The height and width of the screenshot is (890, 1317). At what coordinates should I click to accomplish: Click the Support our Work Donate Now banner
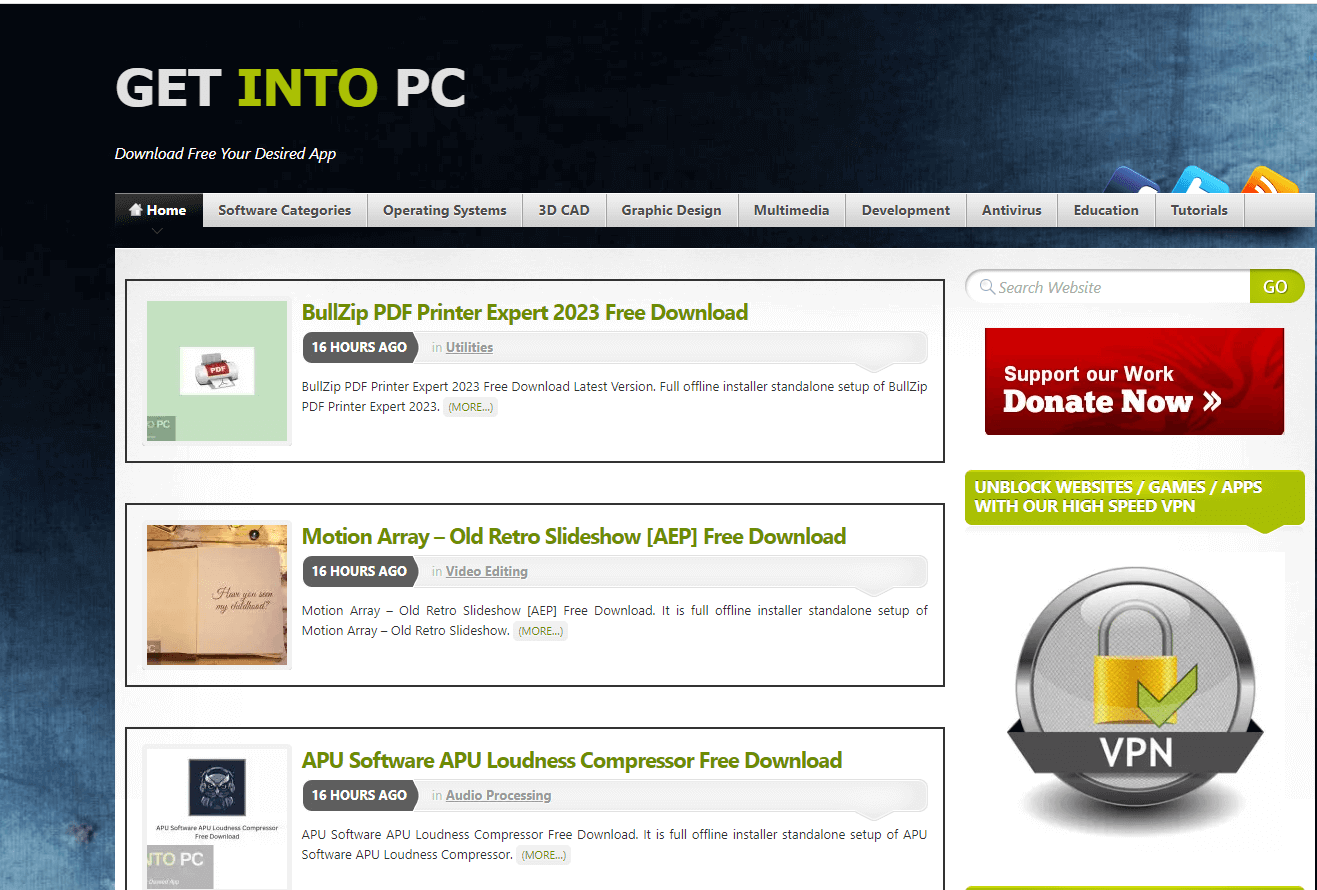1134,382
